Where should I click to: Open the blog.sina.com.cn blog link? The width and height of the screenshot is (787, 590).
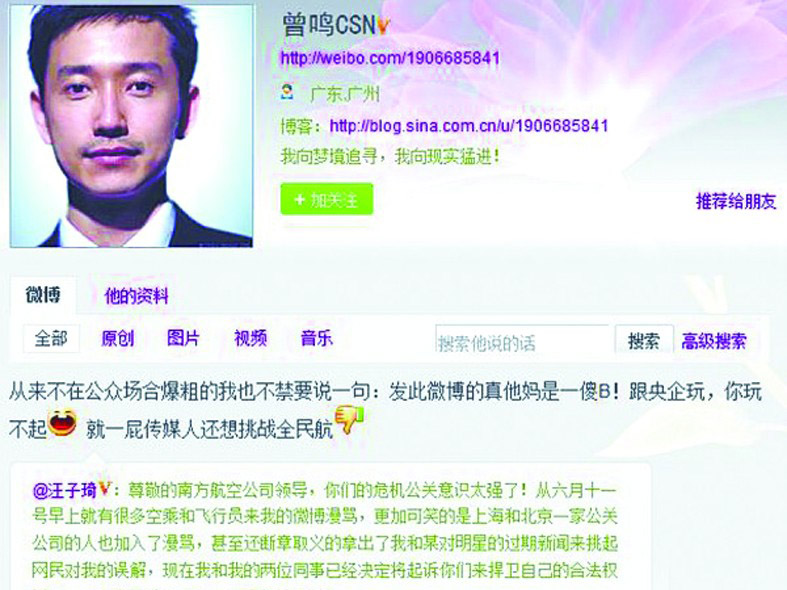[x=469, y=125]
